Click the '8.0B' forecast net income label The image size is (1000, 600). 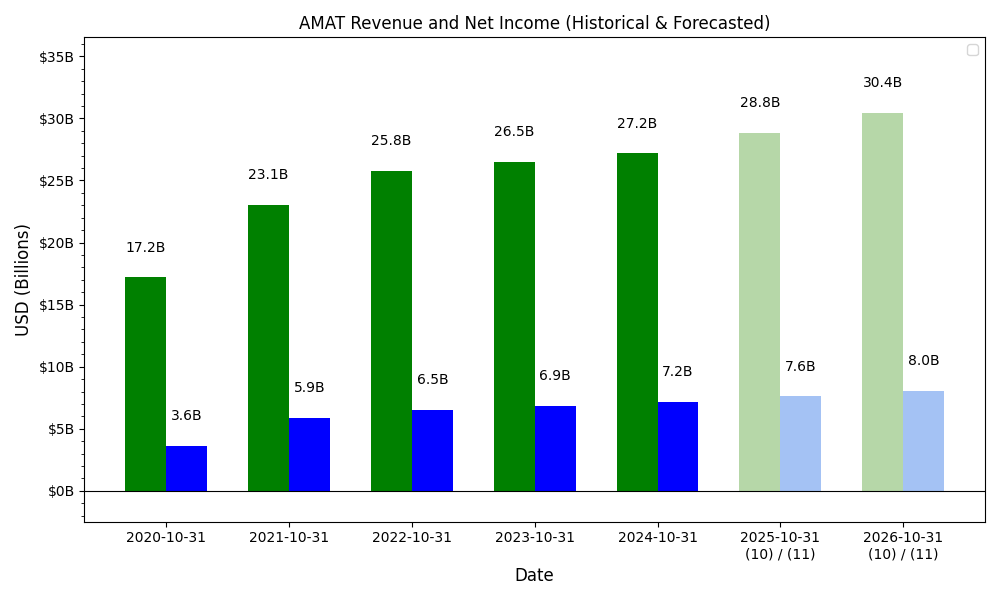point(923,361)
